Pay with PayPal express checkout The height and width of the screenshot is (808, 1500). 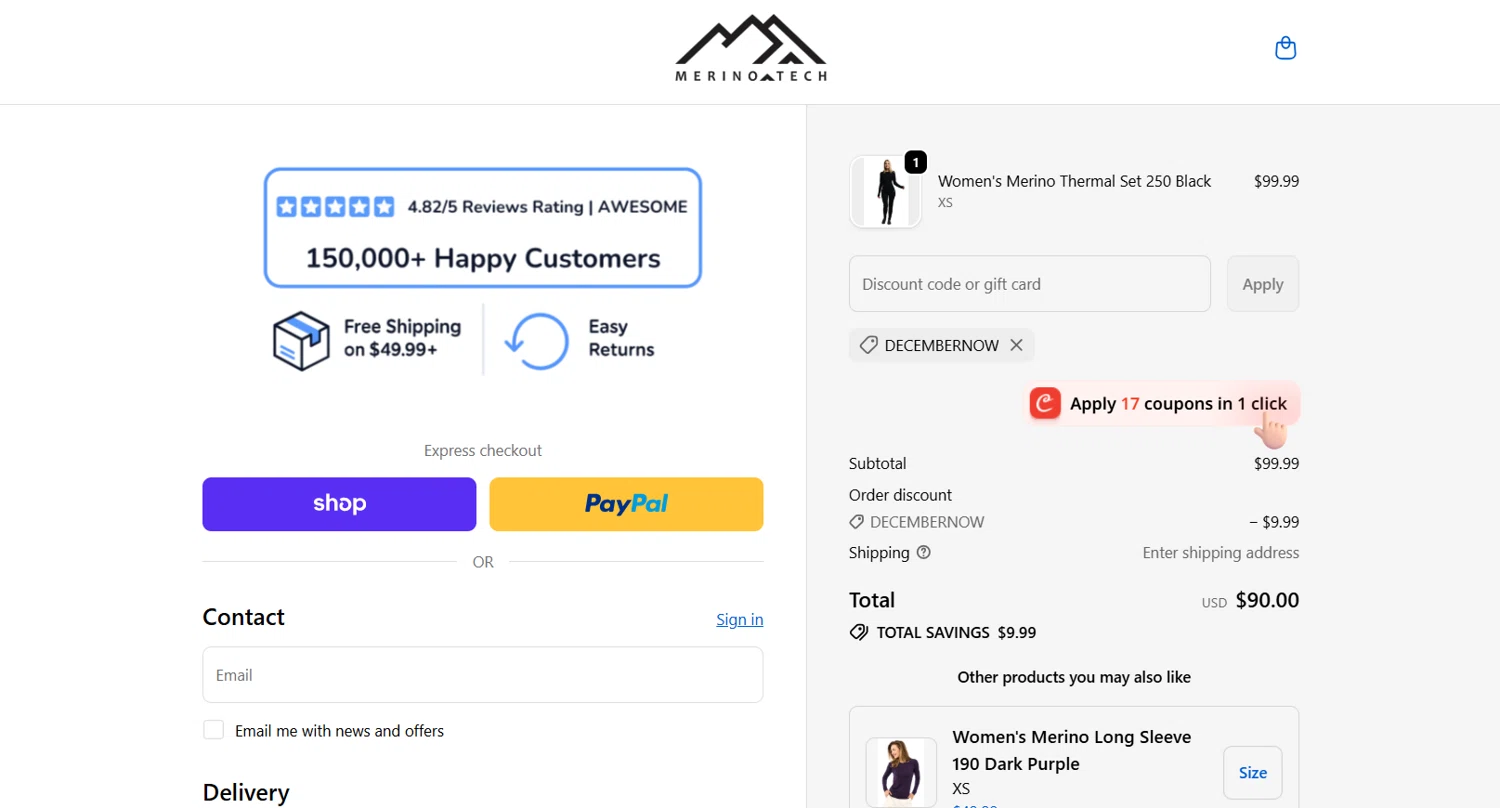(626, 504)
